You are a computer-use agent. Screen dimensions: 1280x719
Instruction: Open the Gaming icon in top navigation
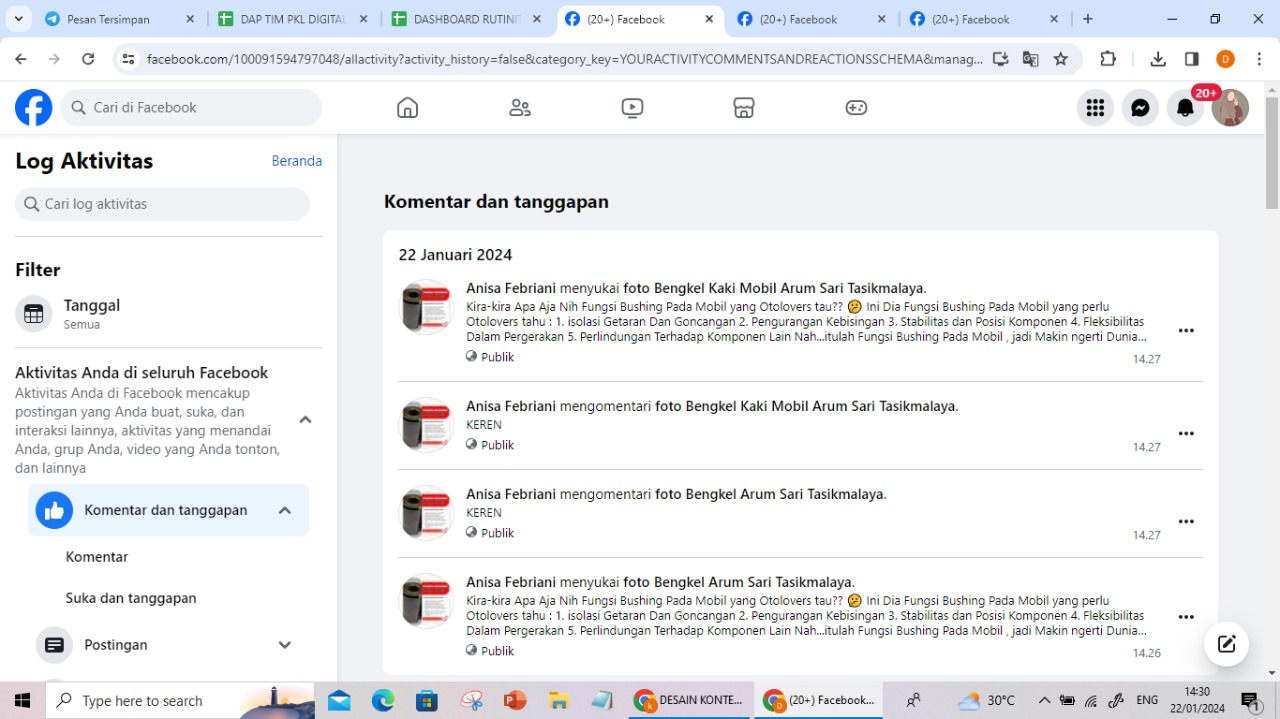(x=856, y=108)
